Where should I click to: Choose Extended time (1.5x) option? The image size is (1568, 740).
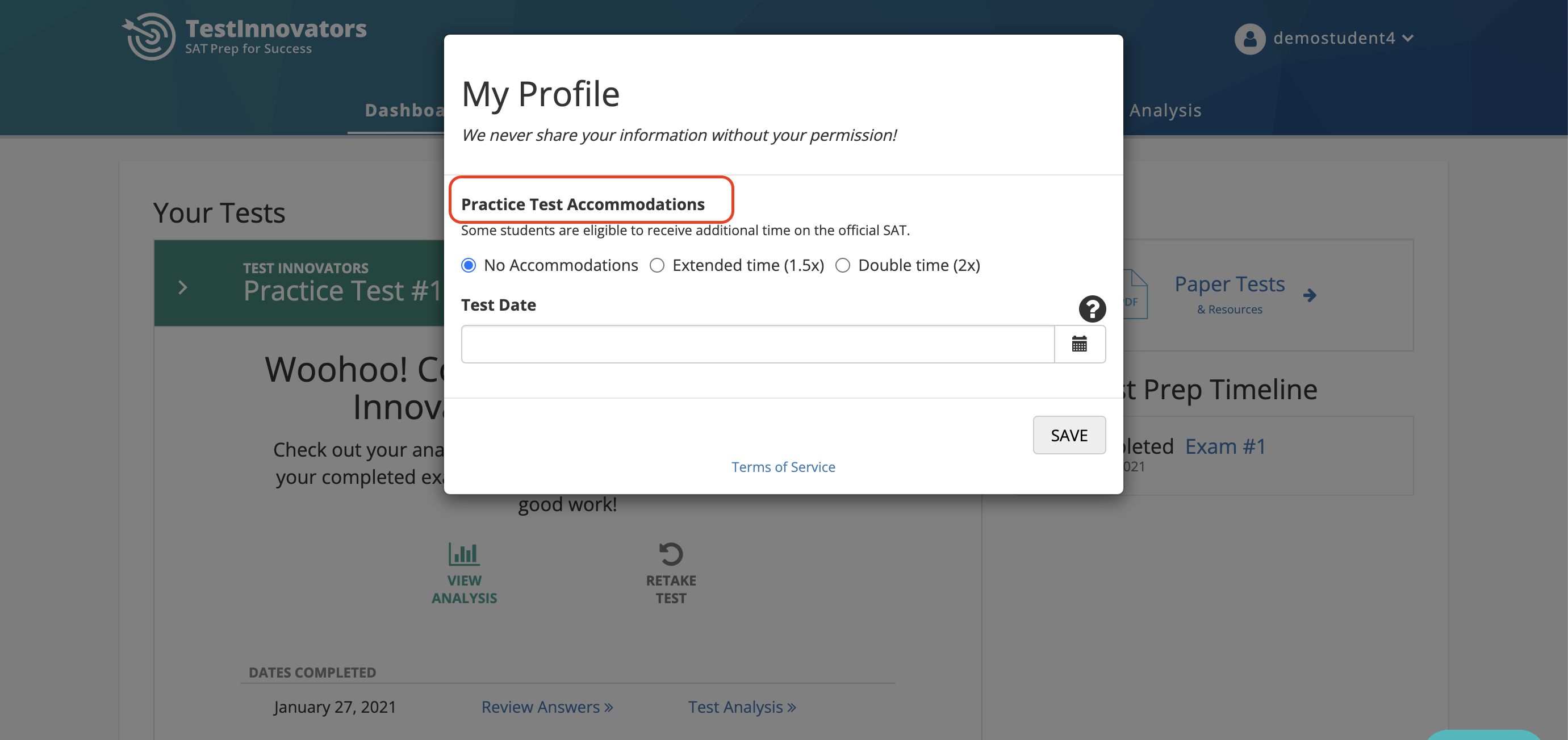(x=657, y=265)
